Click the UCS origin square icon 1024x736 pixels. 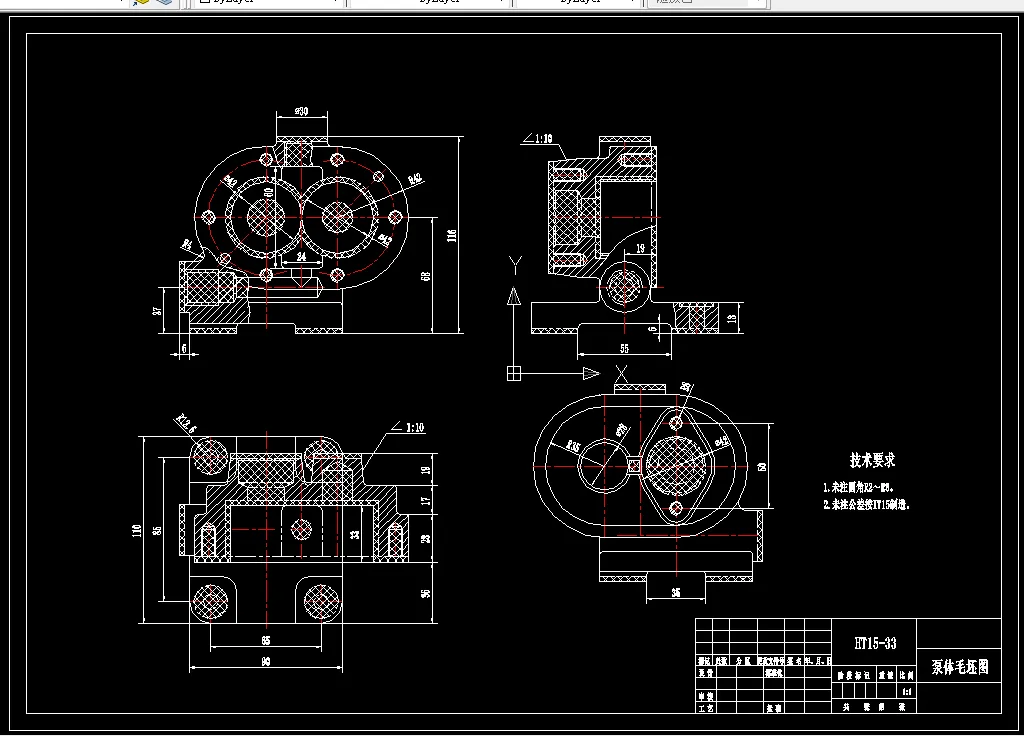pos(514,374)
